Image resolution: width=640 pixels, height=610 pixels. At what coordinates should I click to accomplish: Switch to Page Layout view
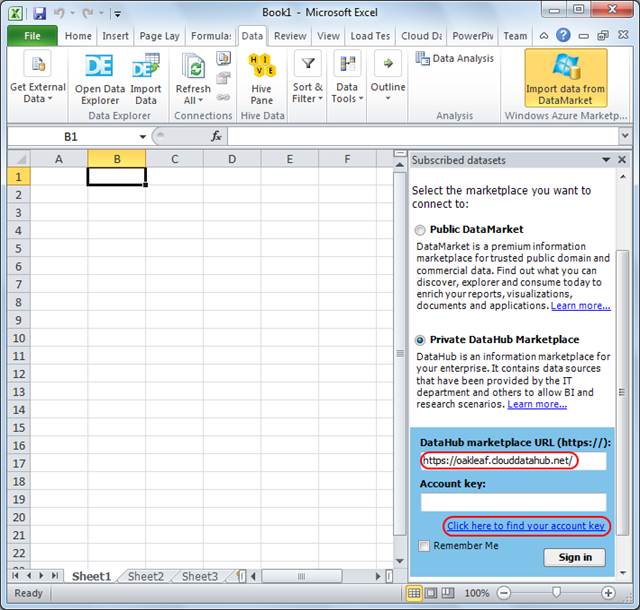point(431,593)
